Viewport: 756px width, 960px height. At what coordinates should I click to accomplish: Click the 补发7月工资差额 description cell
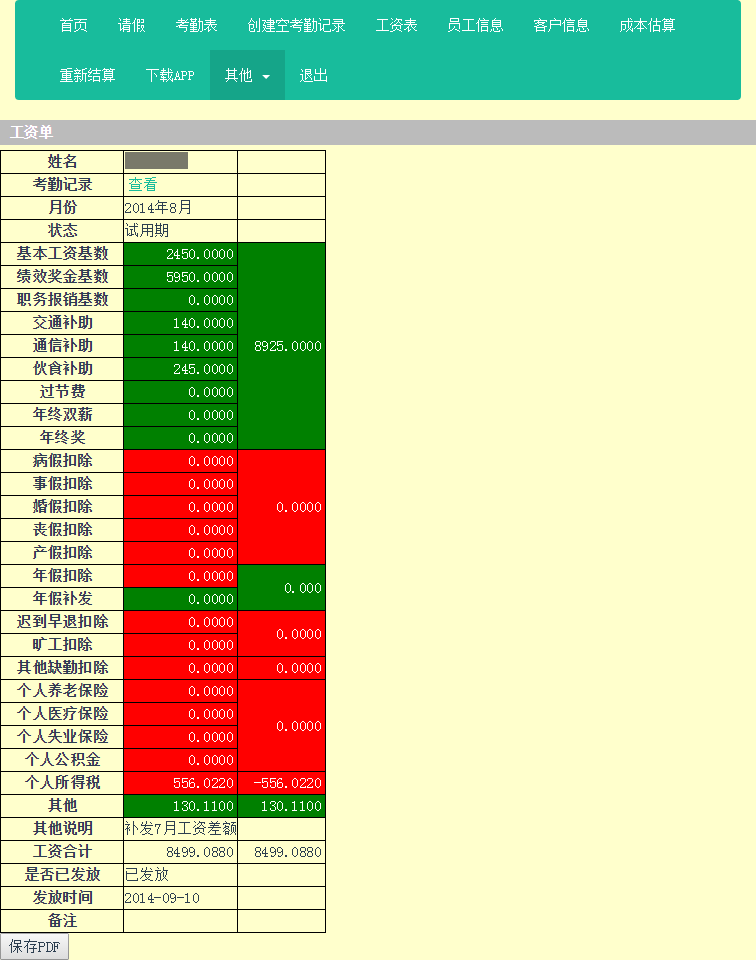(180, 829)
